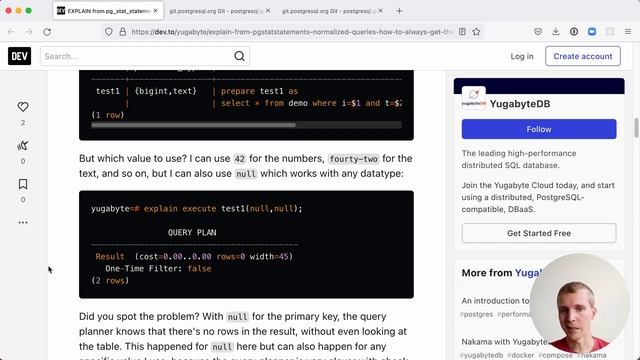Open a new tab
640x360 pixels.
tap(399, 11)
